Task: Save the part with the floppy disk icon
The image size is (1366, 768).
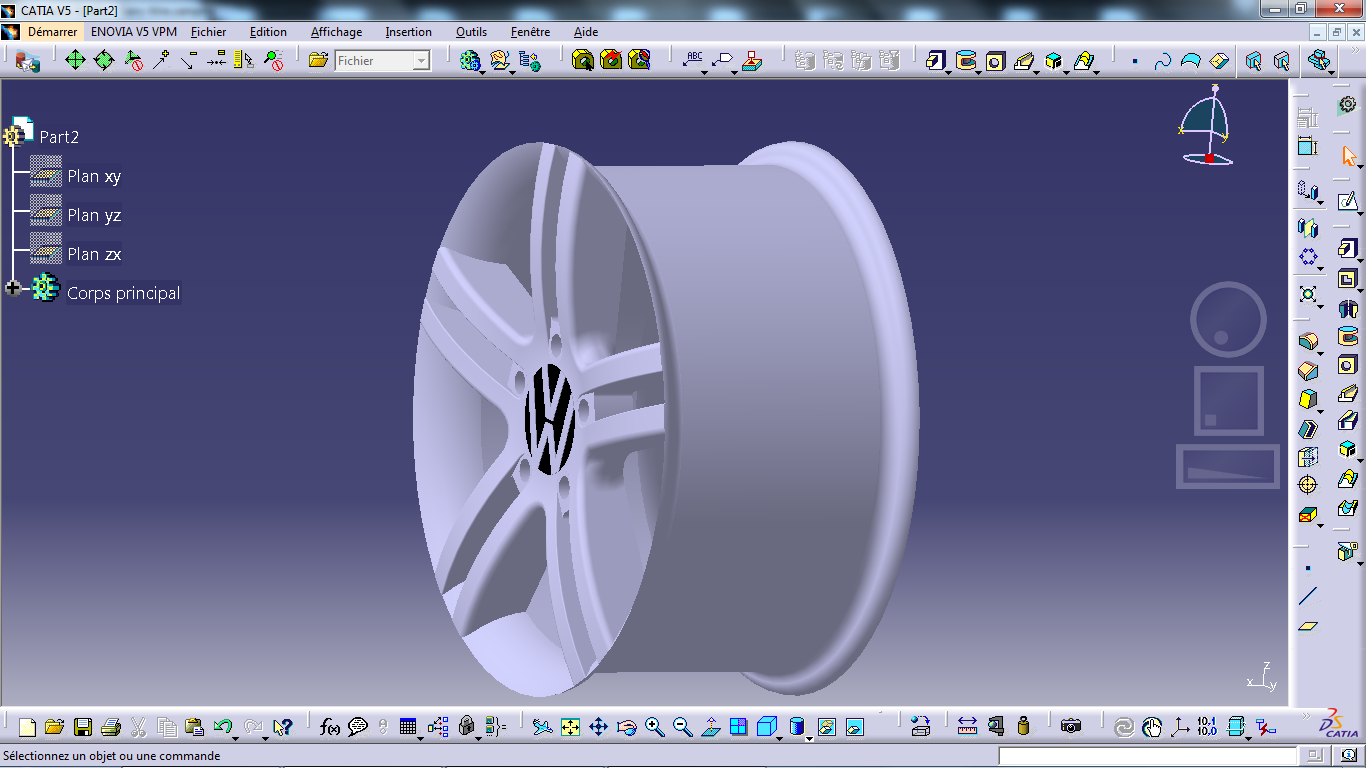Action: click(x=83, y=727)
